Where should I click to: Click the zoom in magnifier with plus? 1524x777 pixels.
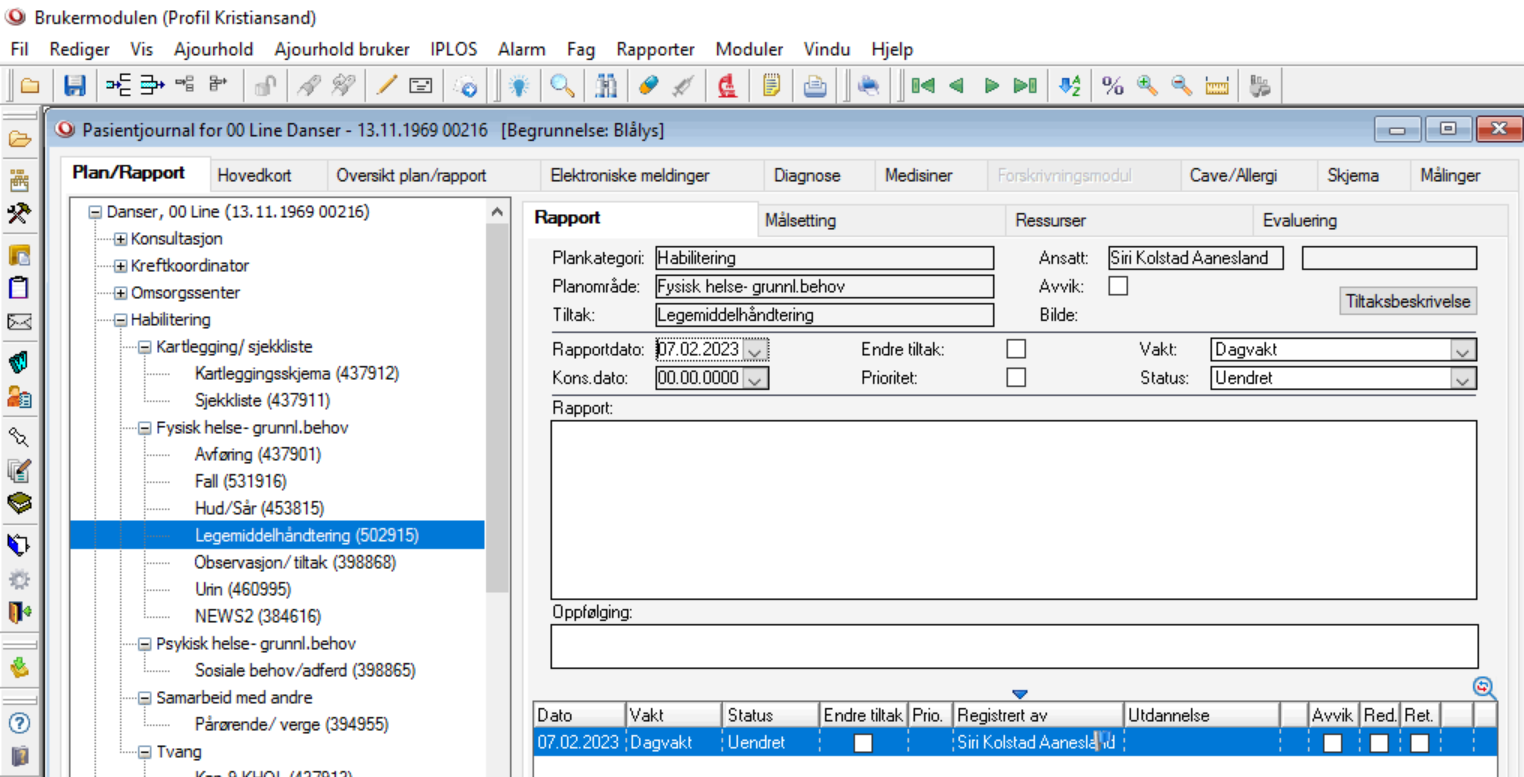1147,86
